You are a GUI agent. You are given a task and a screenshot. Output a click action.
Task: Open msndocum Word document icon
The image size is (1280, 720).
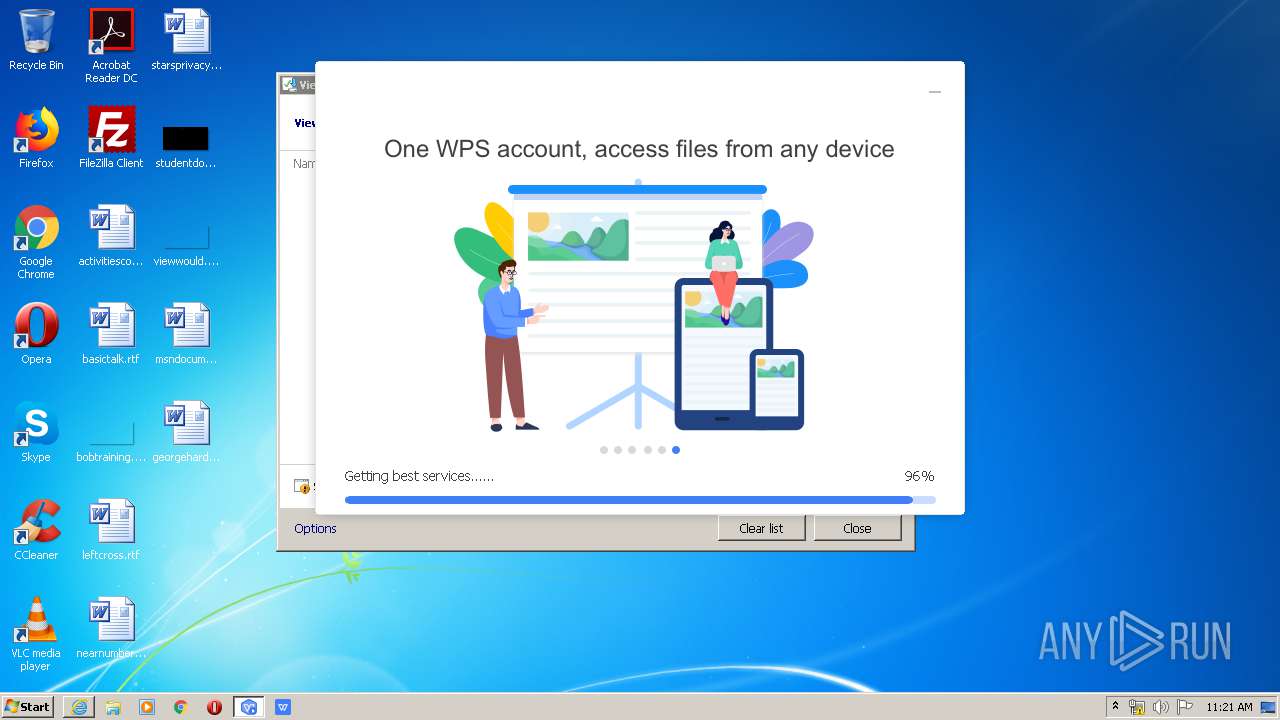pyautogui.click(x=186, y=334)
